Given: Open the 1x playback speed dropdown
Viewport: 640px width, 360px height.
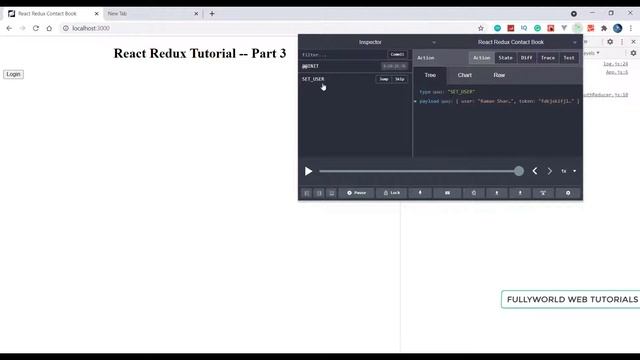Looking at the screenshot, I should (x=569, y=171).
